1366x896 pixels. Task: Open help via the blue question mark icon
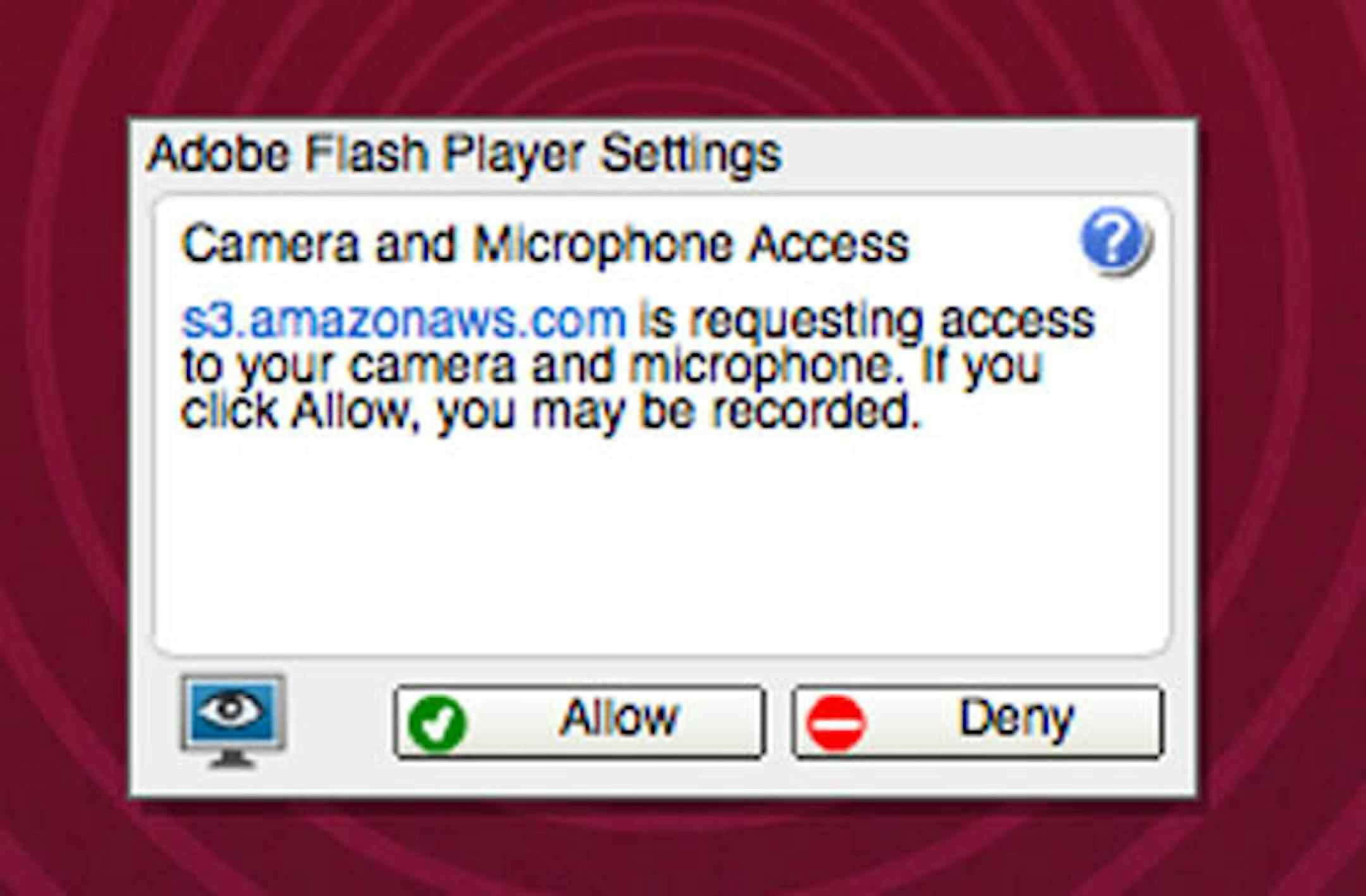tap(1116, 242)
